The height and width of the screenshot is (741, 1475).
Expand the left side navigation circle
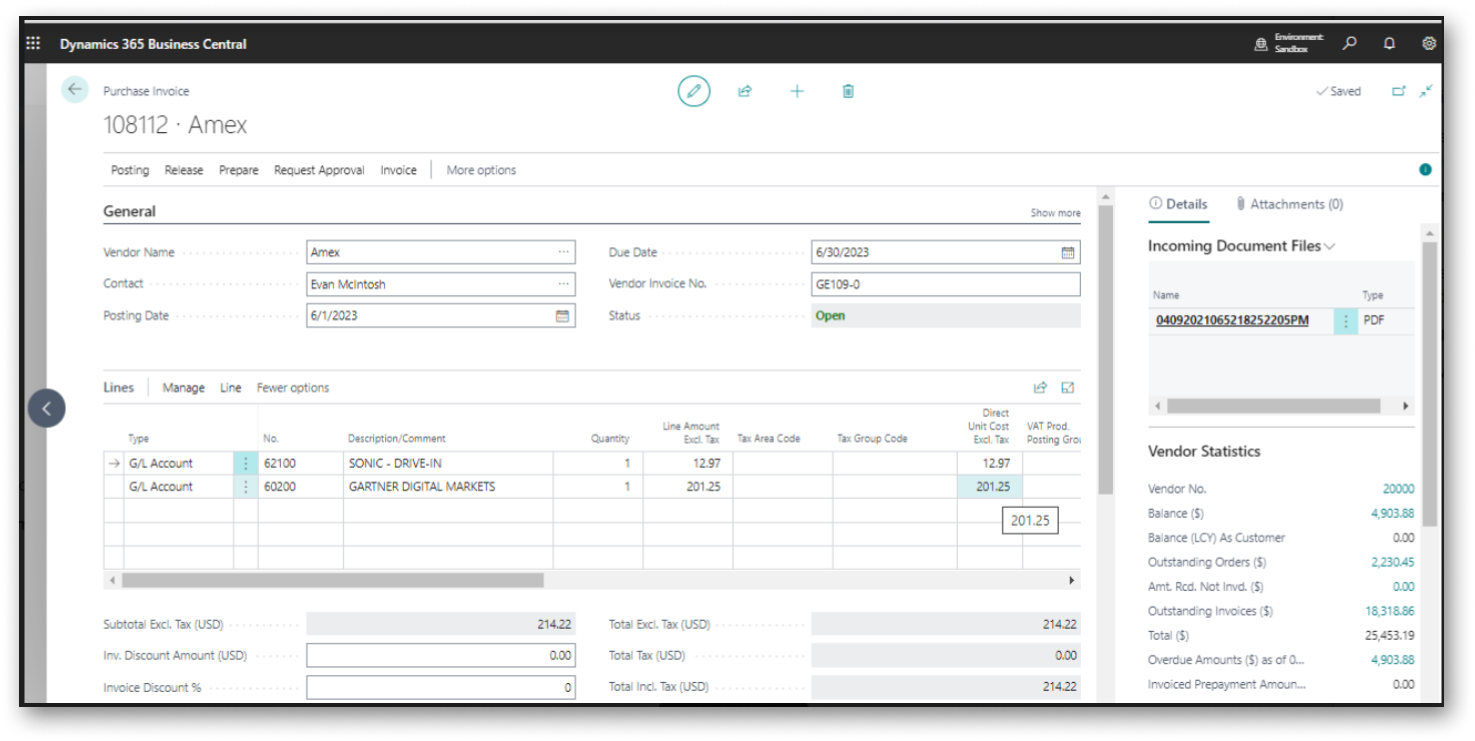pos(47,408)
